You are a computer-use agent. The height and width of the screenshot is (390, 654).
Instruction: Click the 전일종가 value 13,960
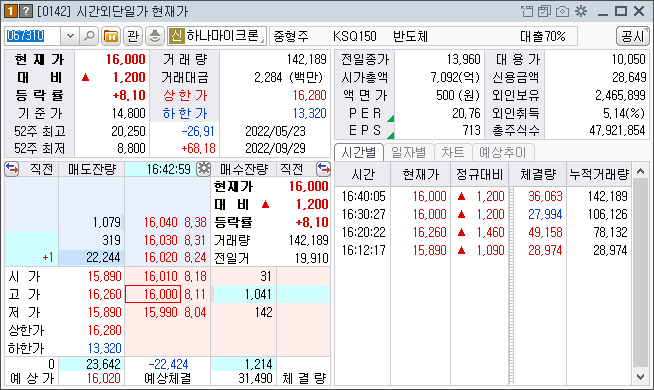click(463, 59)
